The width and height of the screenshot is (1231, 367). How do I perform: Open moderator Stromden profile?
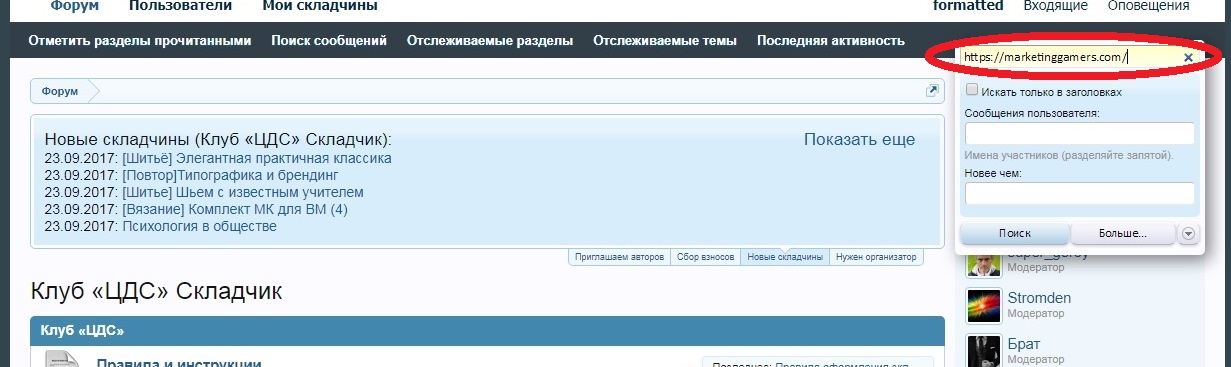click(1039, 298)
